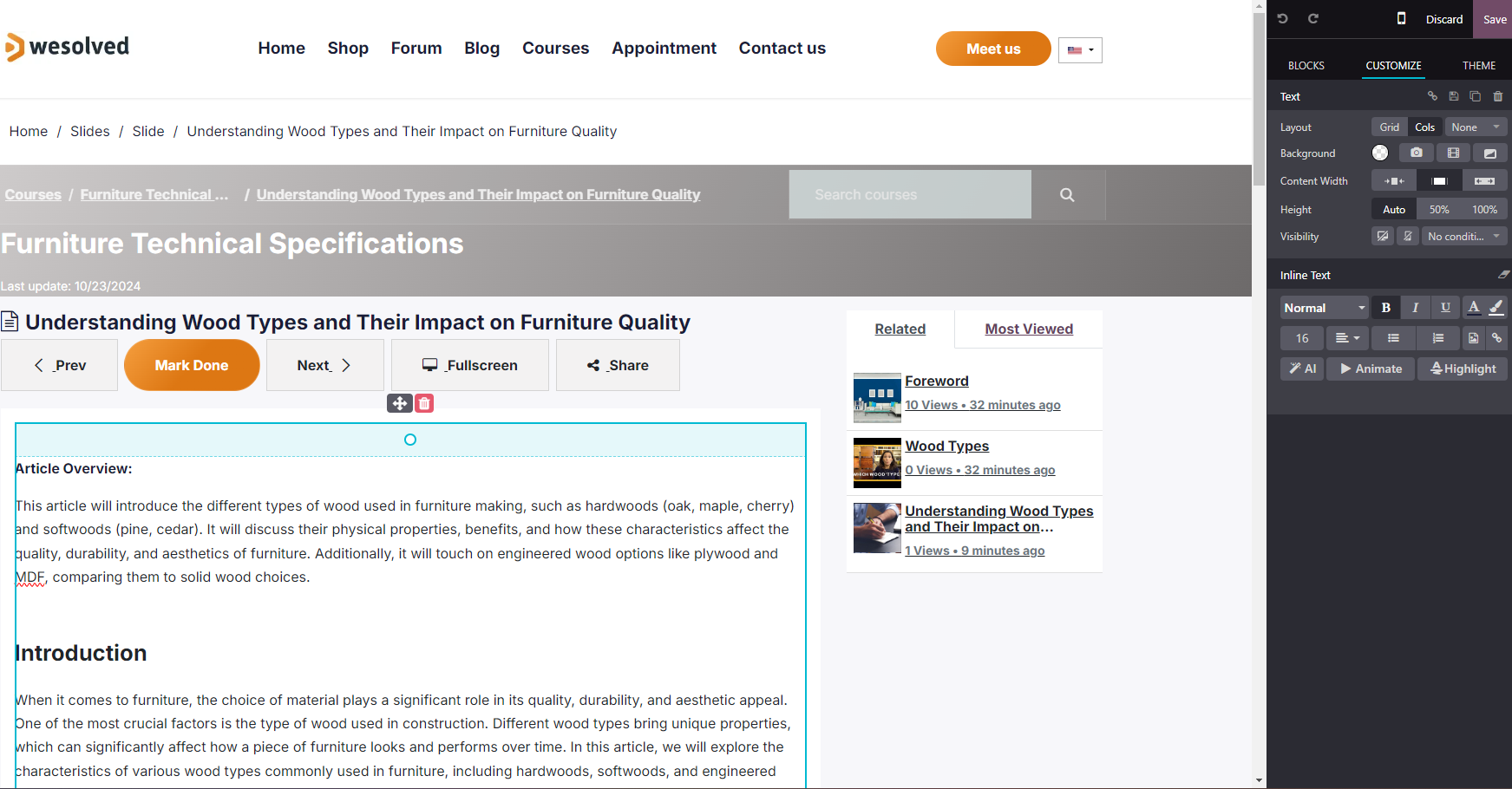Toggle bold text formatting

[x=1385, y=308]
